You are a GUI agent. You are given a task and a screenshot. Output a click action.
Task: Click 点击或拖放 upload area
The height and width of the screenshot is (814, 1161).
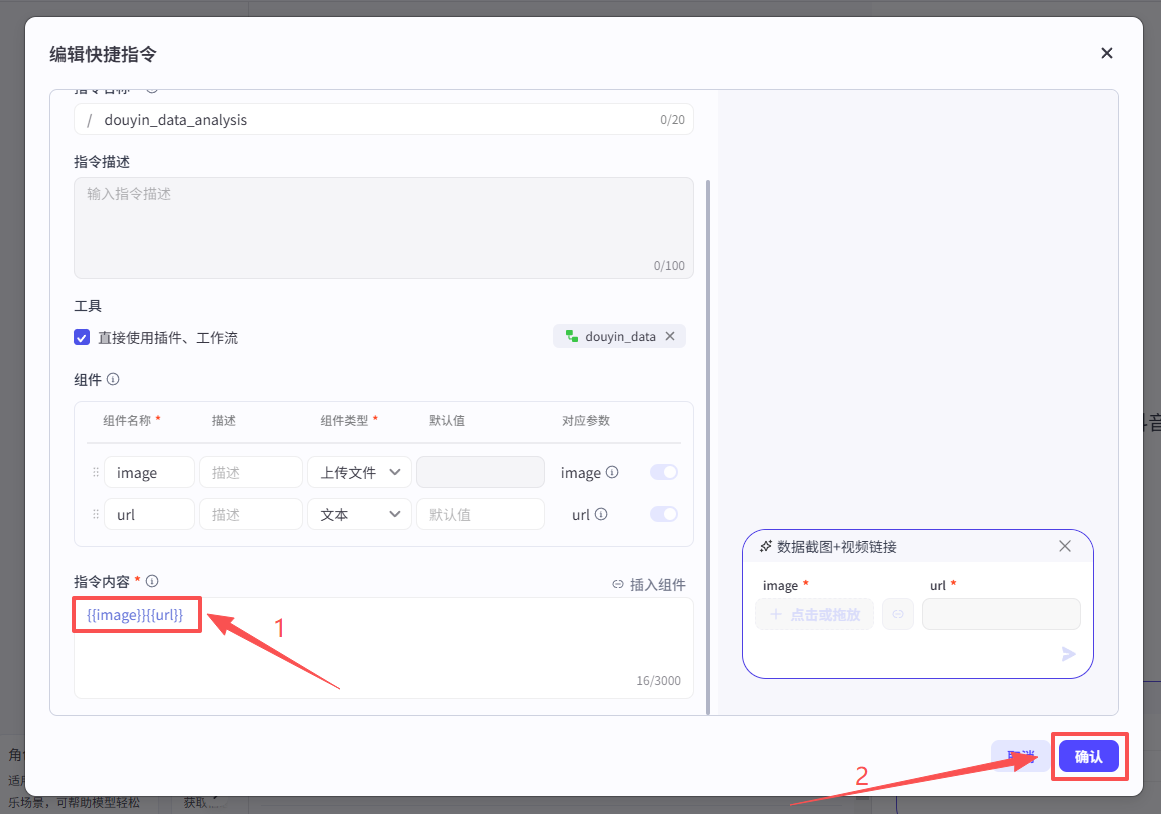[814, 614]
